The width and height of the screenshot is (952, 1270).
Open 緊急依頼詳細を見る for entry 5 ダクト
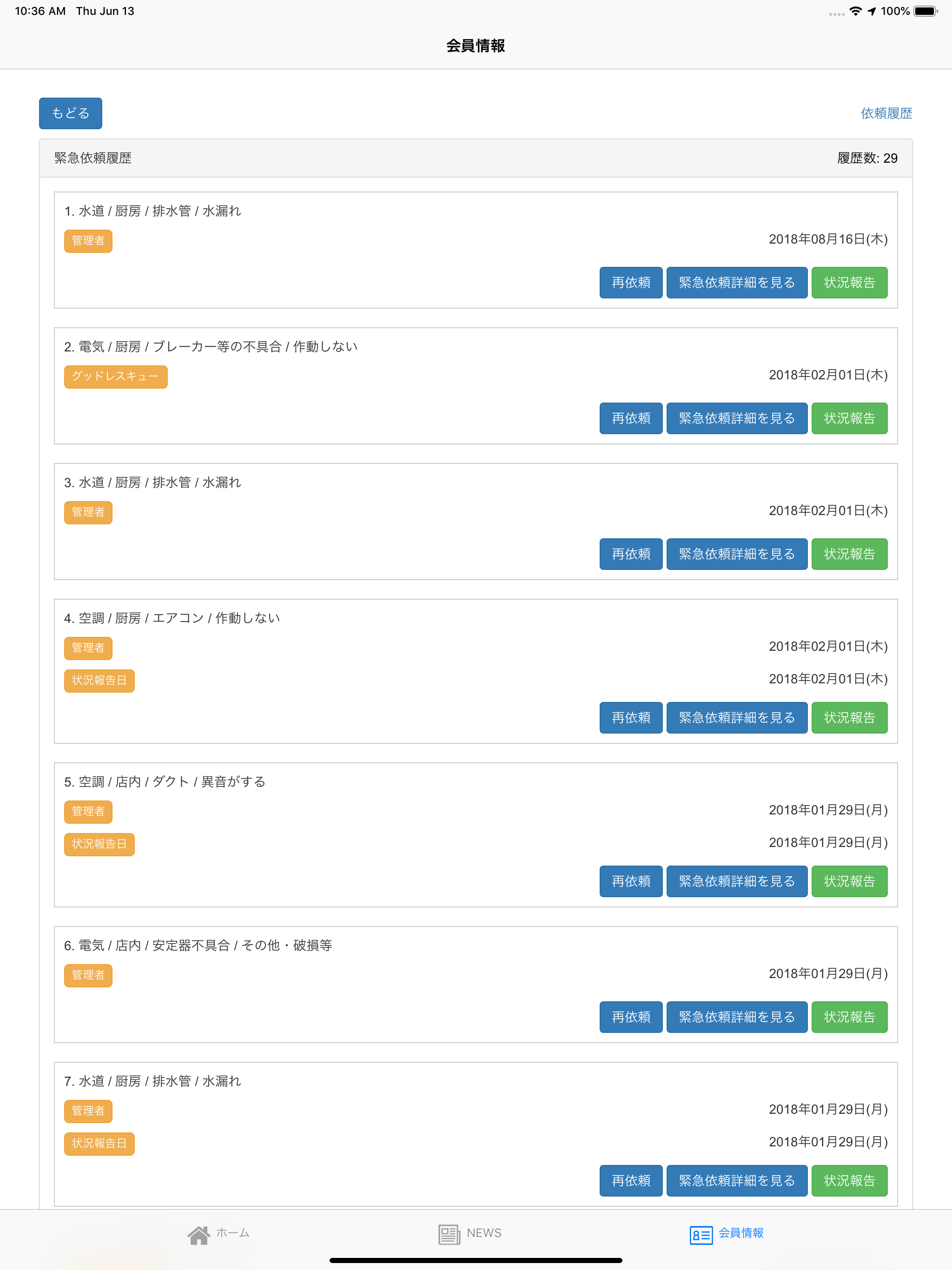coord(737,881)
